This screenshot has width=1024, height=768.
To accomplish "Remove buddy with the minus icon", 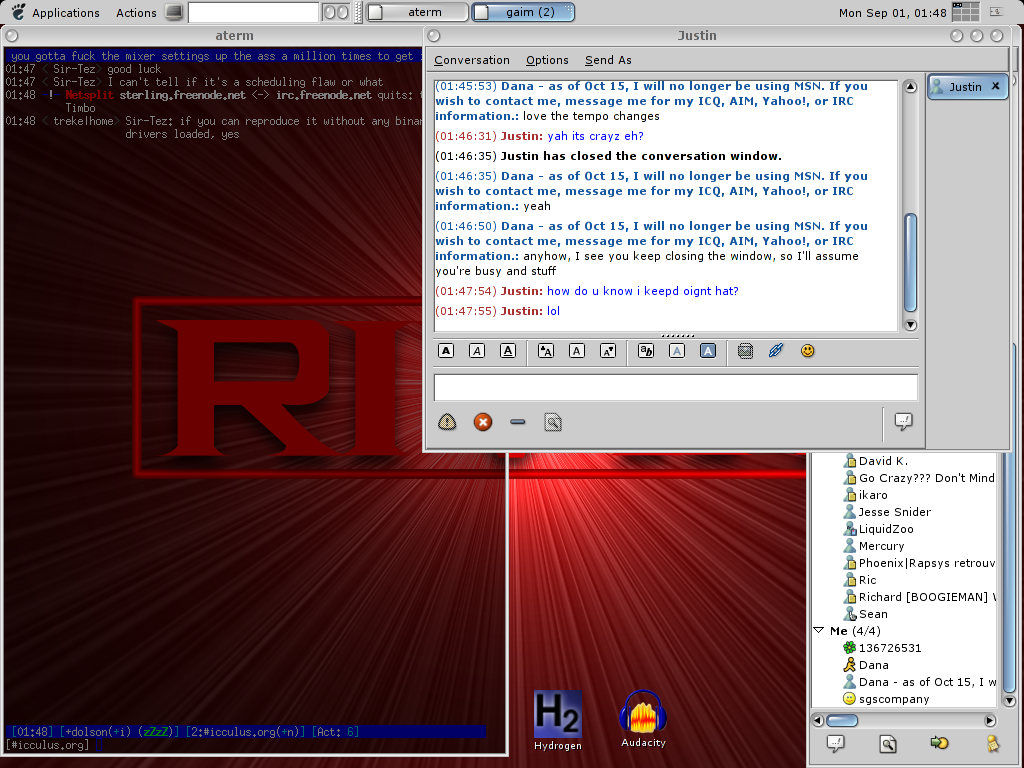I will tap(518, 422).
